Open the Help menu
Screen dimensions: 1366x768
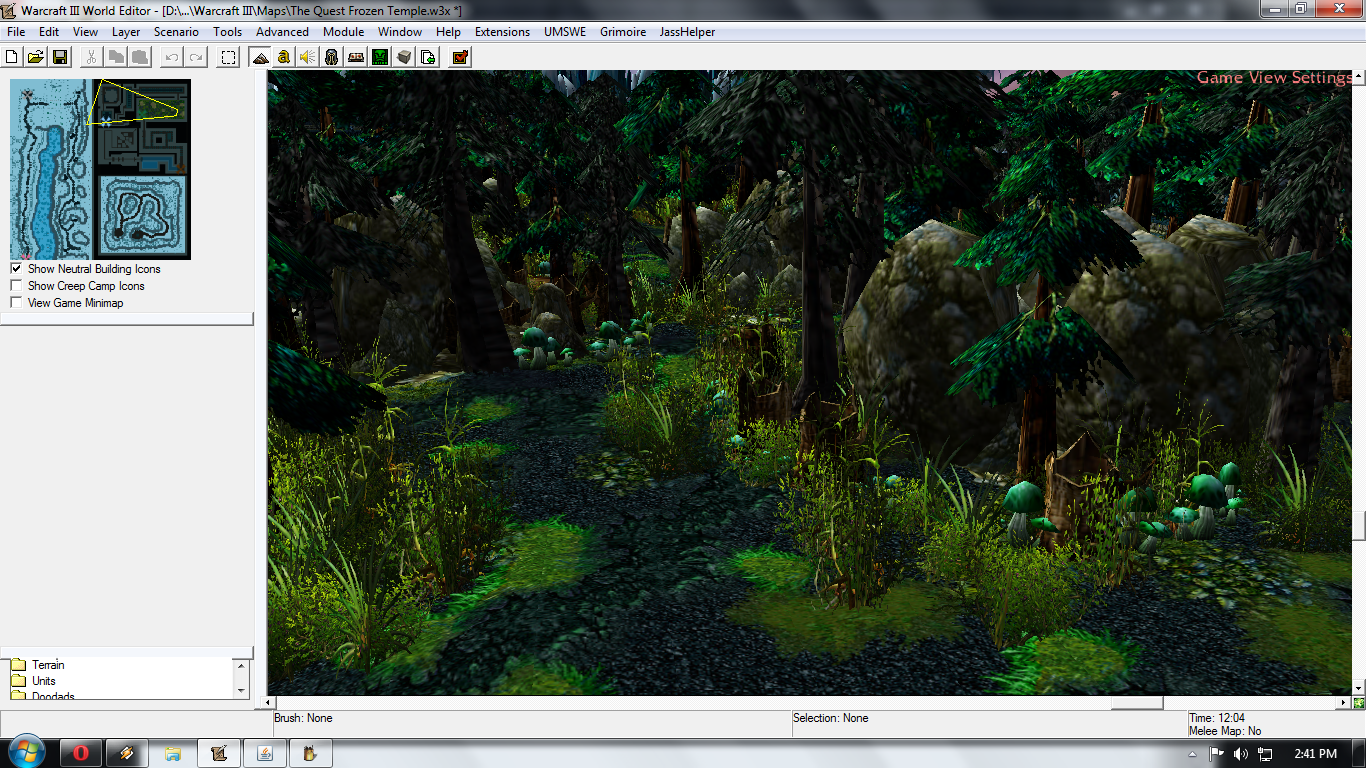pos(448,32)
